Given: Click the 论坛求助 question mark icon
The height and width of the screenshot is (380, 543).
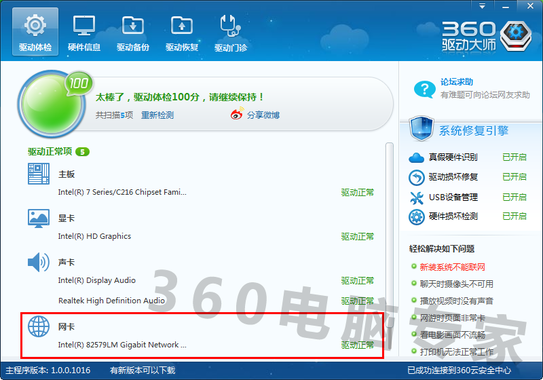Looking at the screenshot, I should [x=425, y=90].
